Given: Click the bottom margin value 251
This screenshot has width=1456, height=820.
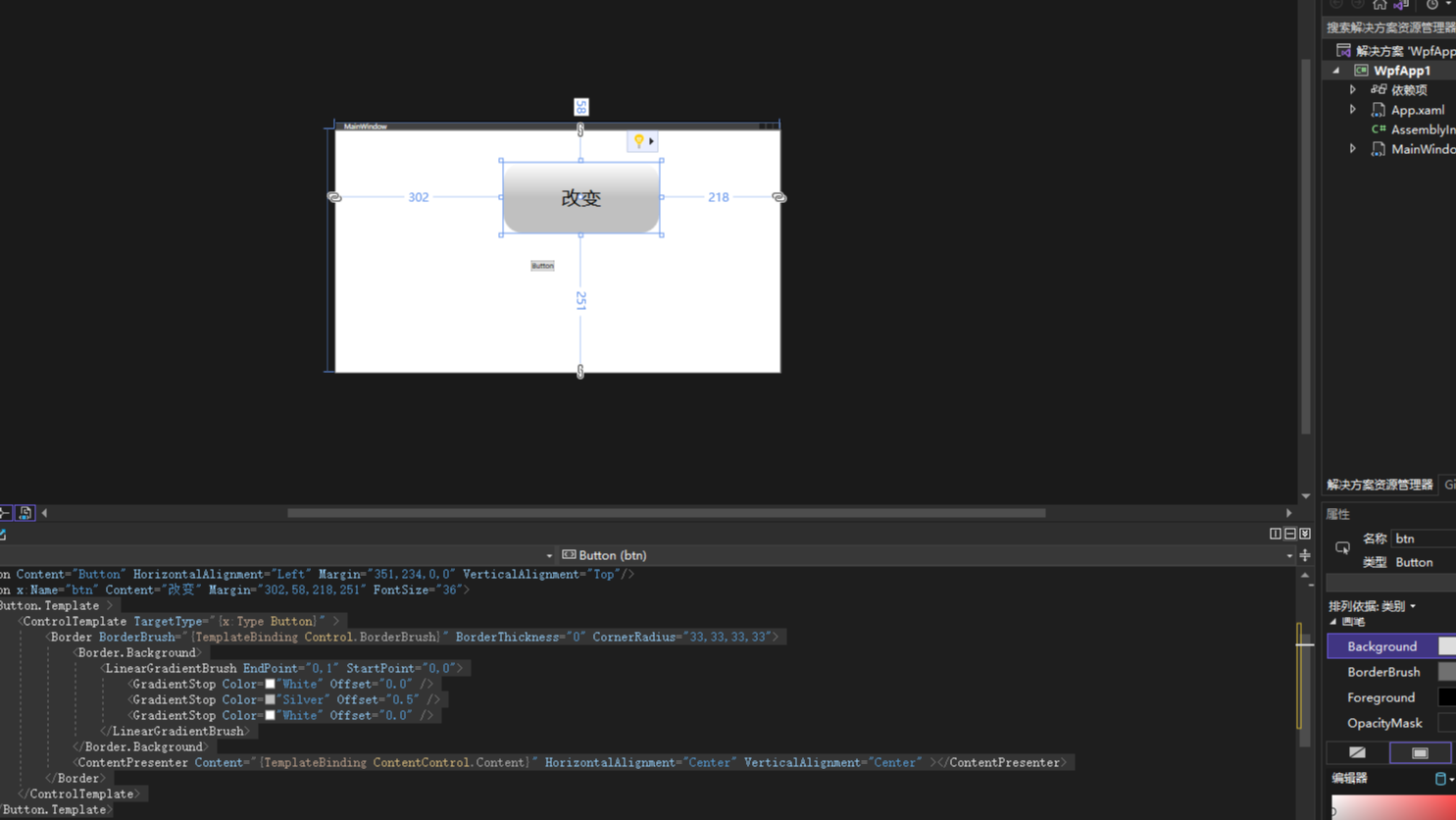Looking at the screenshot, I should [580, 300].
